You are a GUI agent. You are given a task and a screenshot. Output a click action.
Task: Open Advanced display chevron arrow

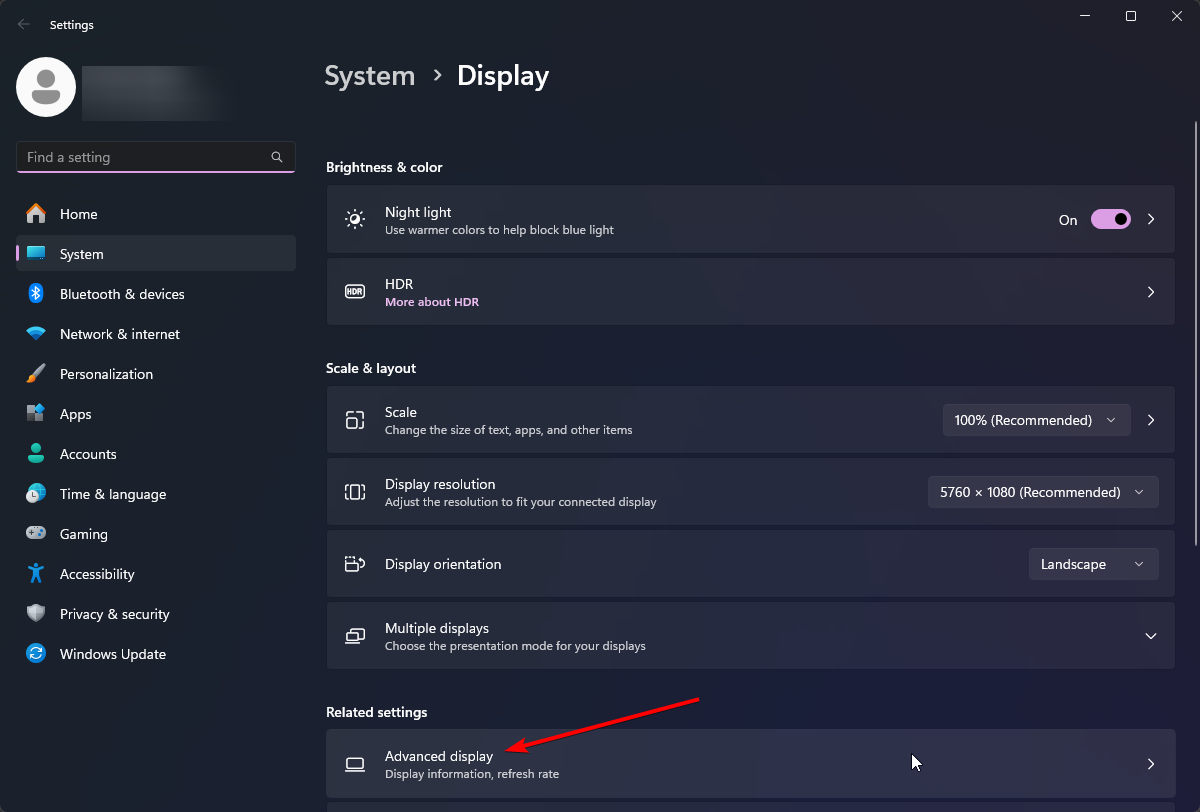pyautogui.click(x=1151, y=764)
